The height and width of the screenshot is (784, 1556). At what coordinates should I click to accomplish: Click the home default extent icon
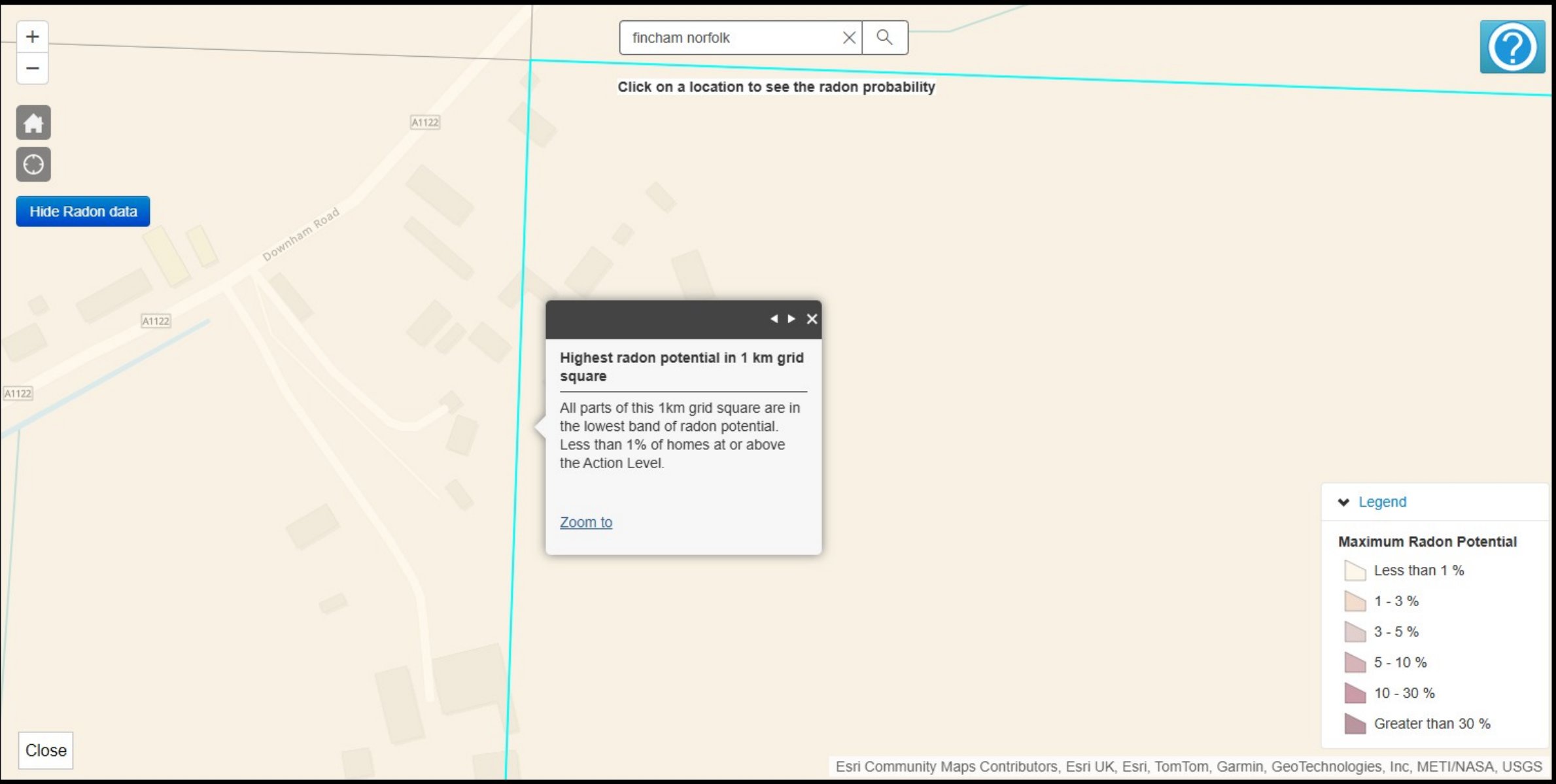point(33,123)
